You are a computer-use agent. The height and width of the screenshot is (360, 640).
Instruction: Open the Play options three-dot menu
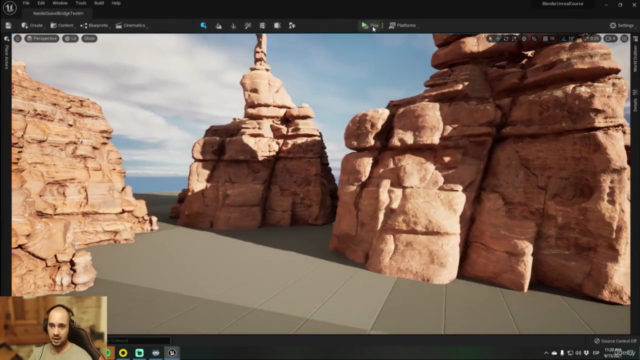(382, 26)
